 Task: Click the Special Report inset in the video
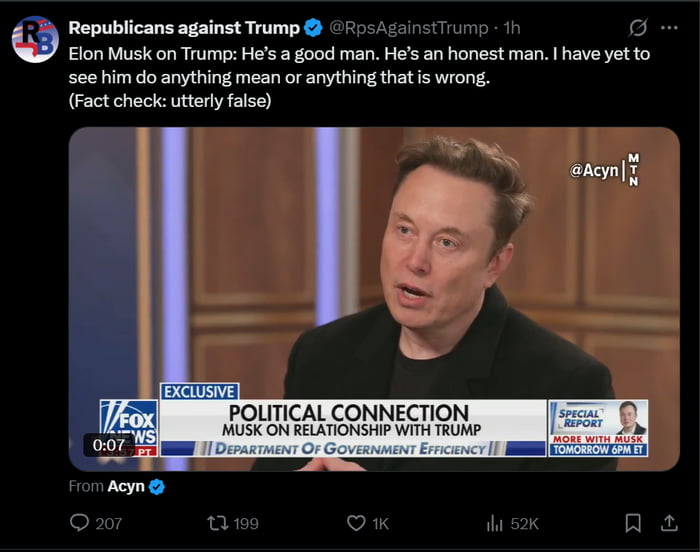(x=598, y=428)
